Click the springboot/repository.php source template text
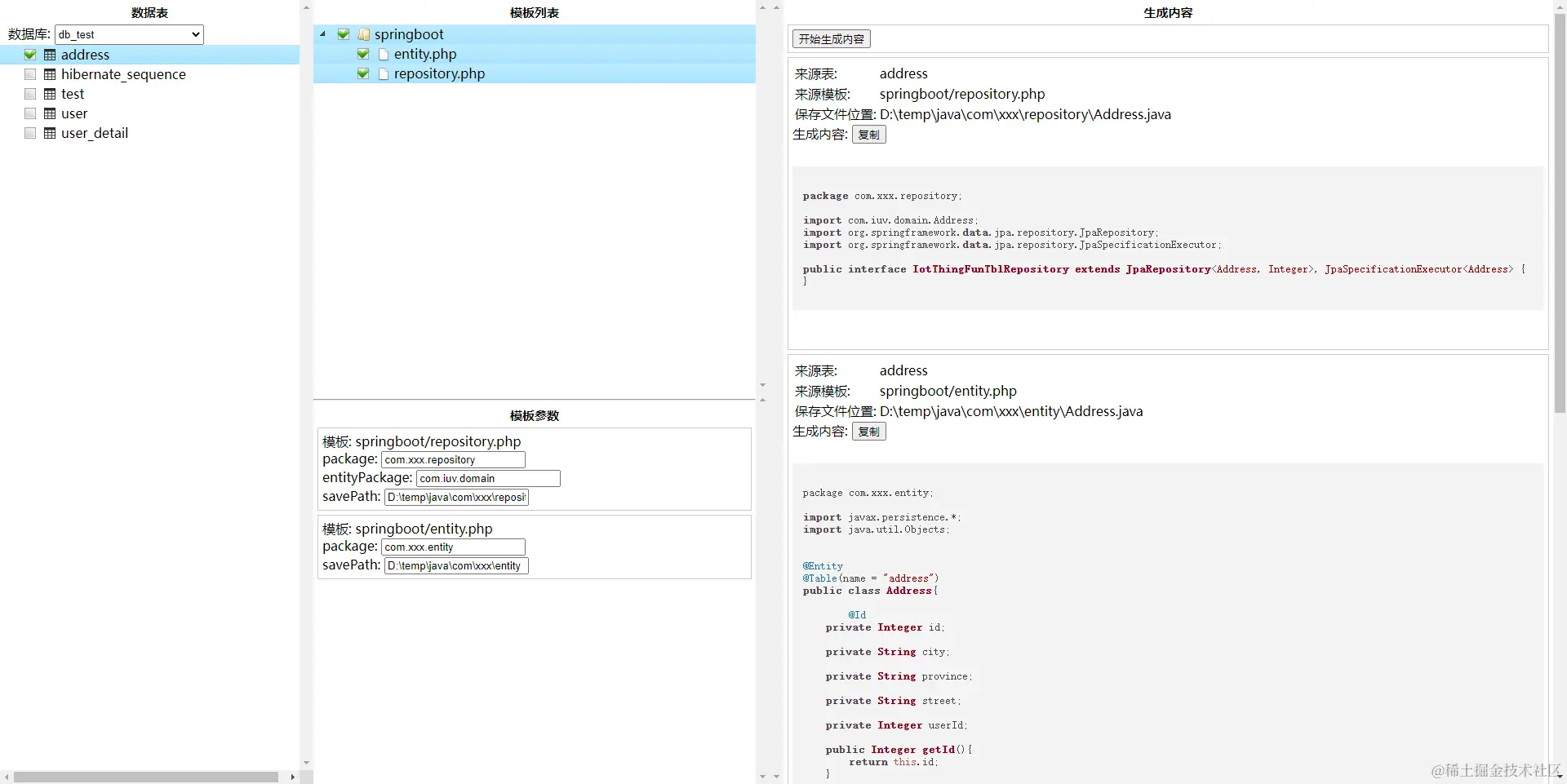Viewport: 1567px width, 784px height. [962, 94]
